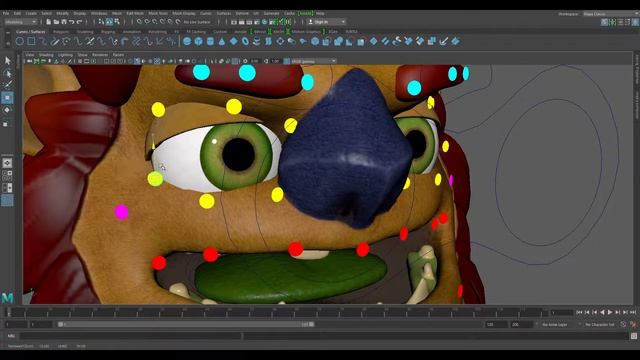Click play forwards button

[610, 312]
